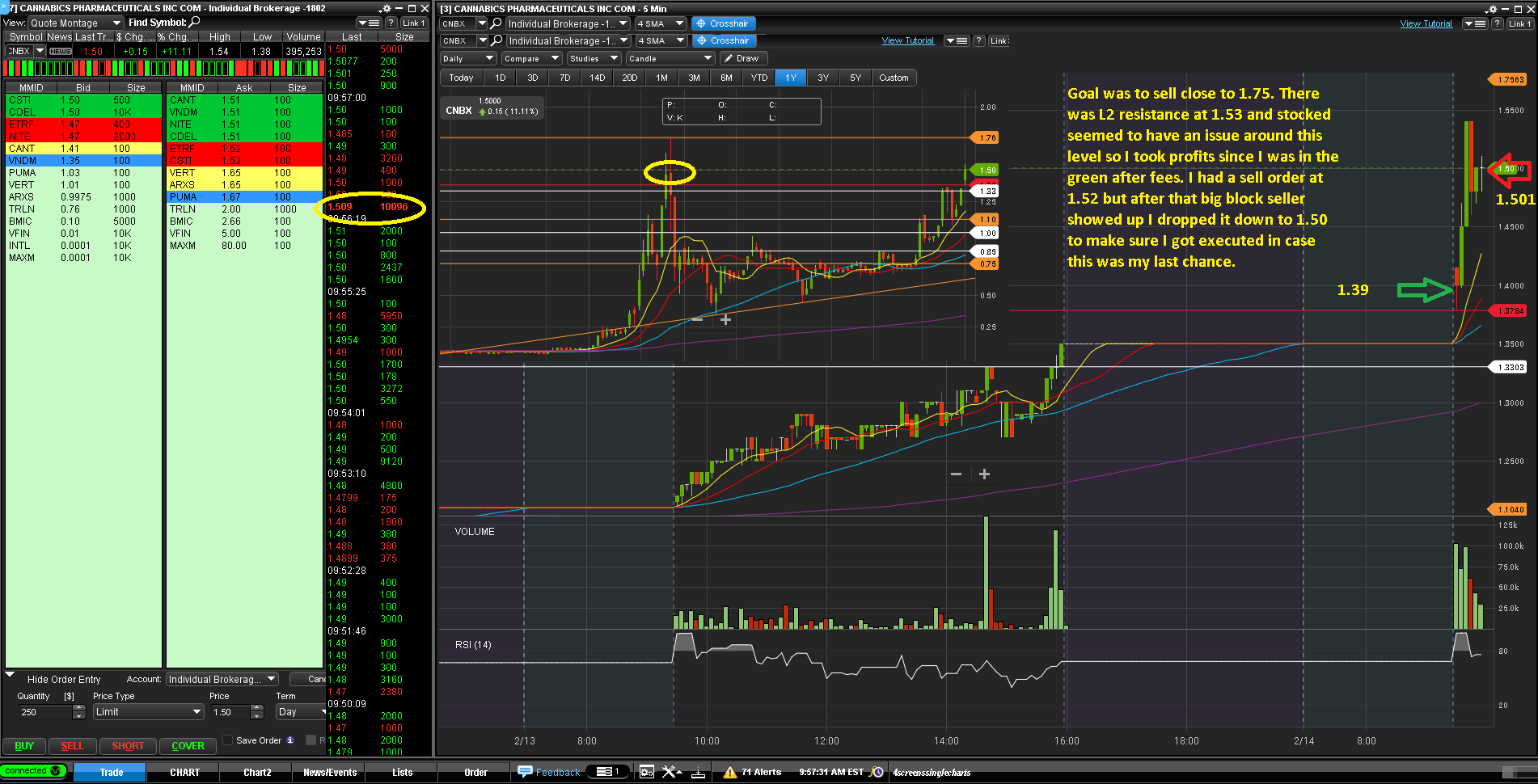The width and height of the screenshot is (1538, 784).
Task: Open the News/Events tab
Action: (x=330, y=772)
